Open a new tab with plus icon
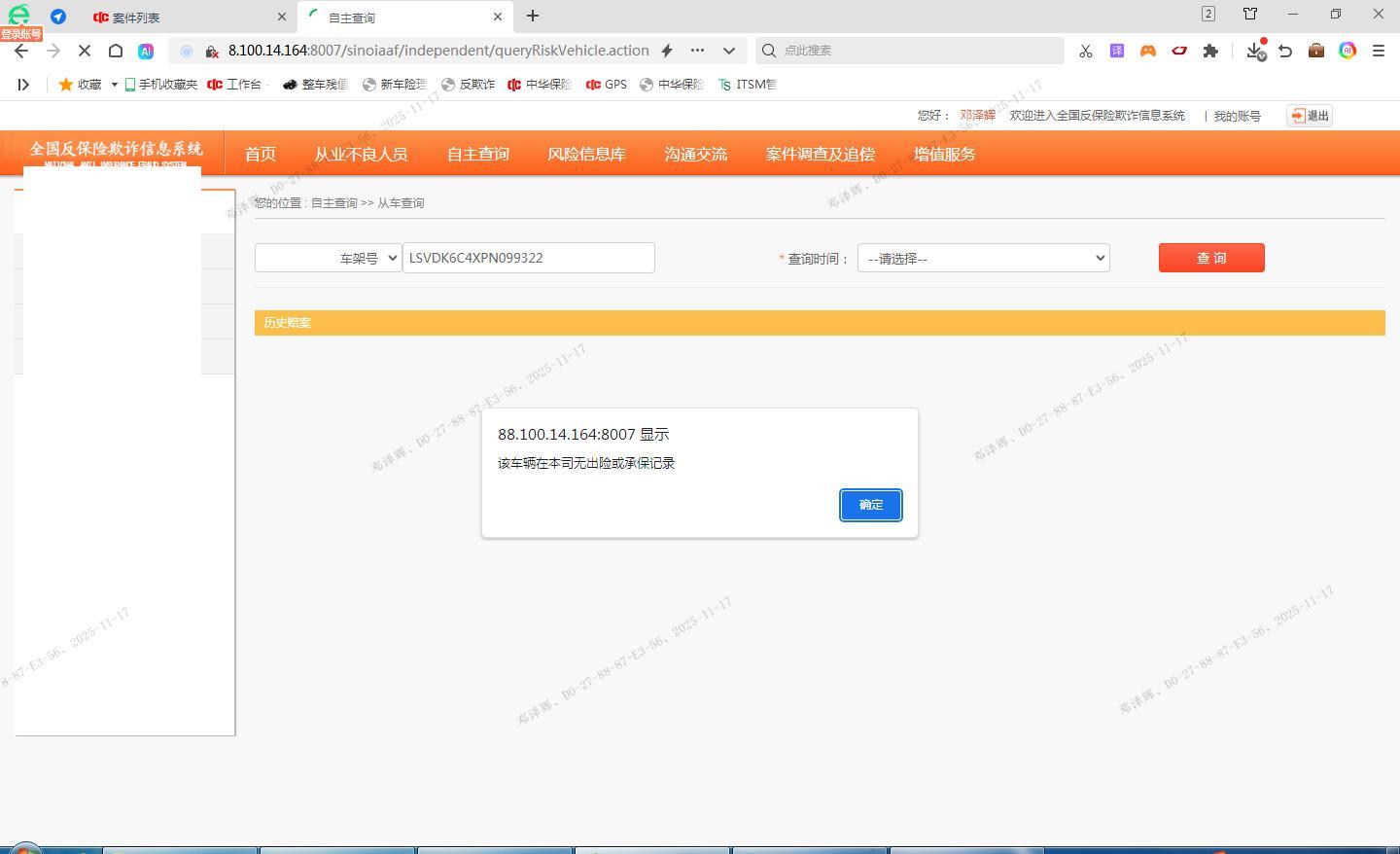 [x=532, y=16]
